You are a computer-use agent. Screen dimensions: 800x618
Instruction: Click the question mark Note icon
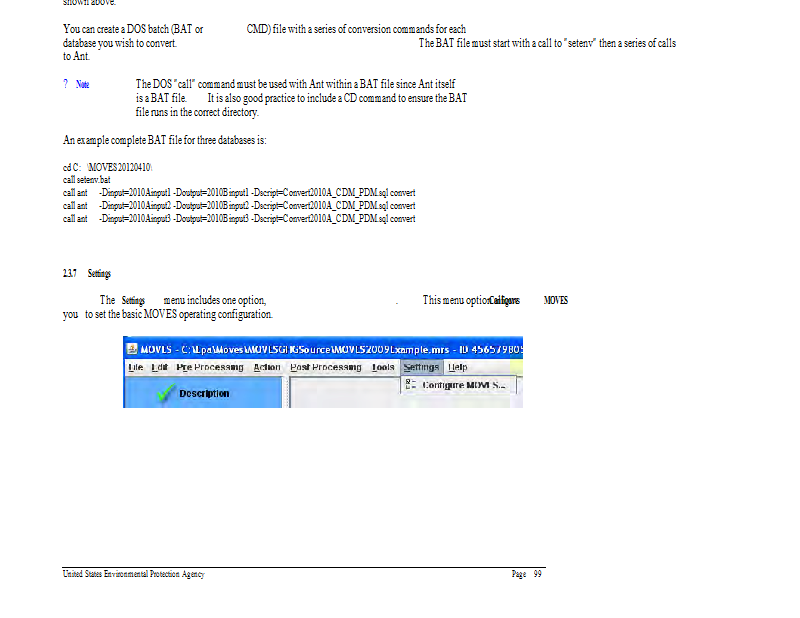tap(65, 85)
